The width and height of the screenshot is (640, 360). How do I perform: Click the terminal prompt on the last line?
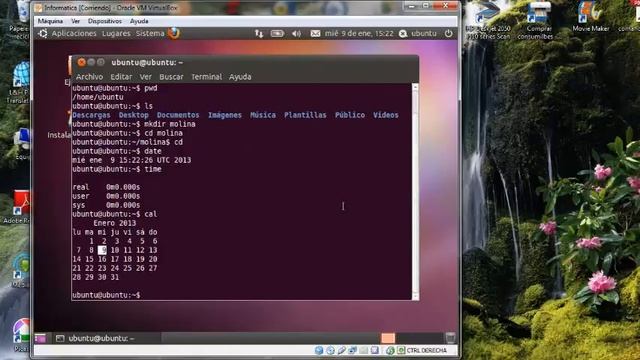[x=106, y=295]
